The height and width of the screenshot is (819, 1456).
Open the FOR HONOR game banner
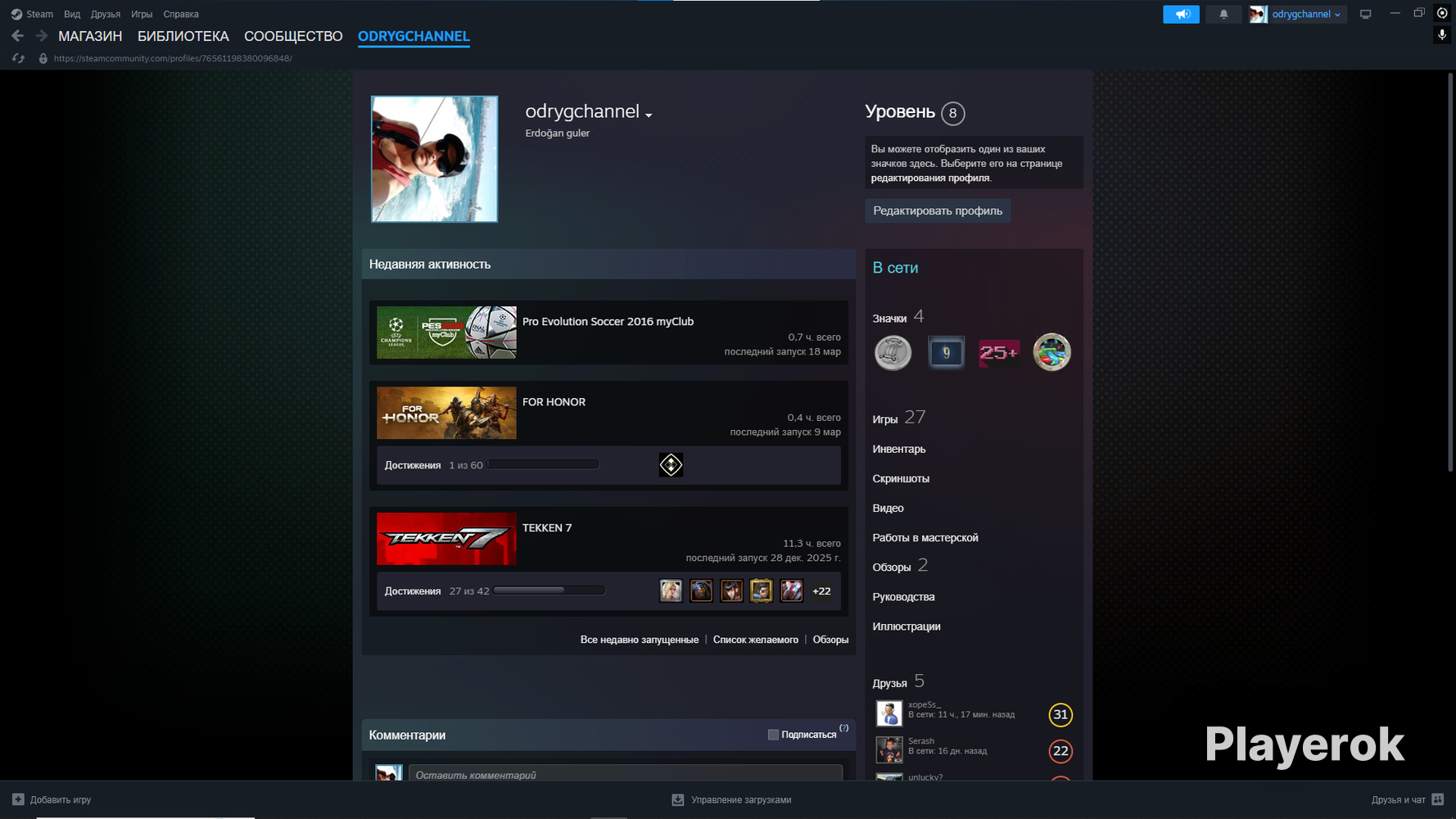click(x=446, y=413)
